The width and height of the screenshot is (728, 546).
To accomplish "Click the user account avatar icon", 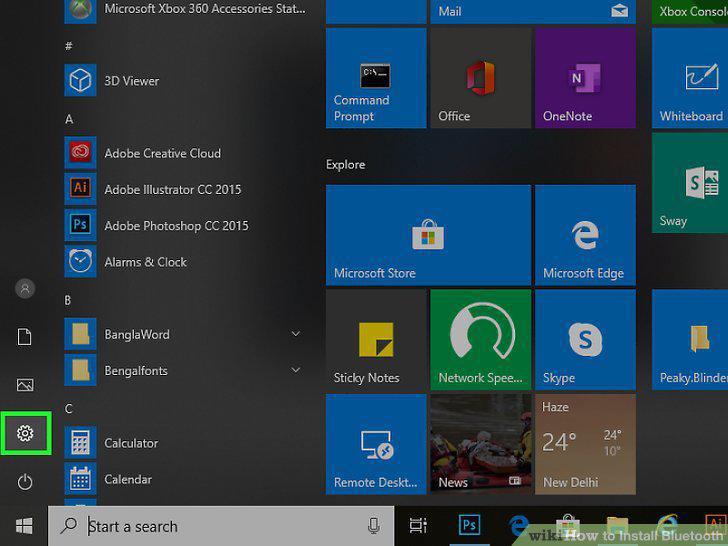I will point(25,288).
